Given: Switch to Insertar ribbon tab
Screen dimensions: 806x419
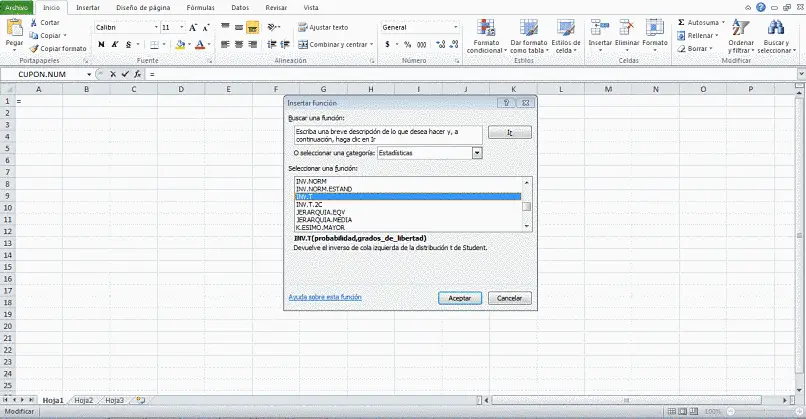Looking at the screenshot, I should 88,8.
